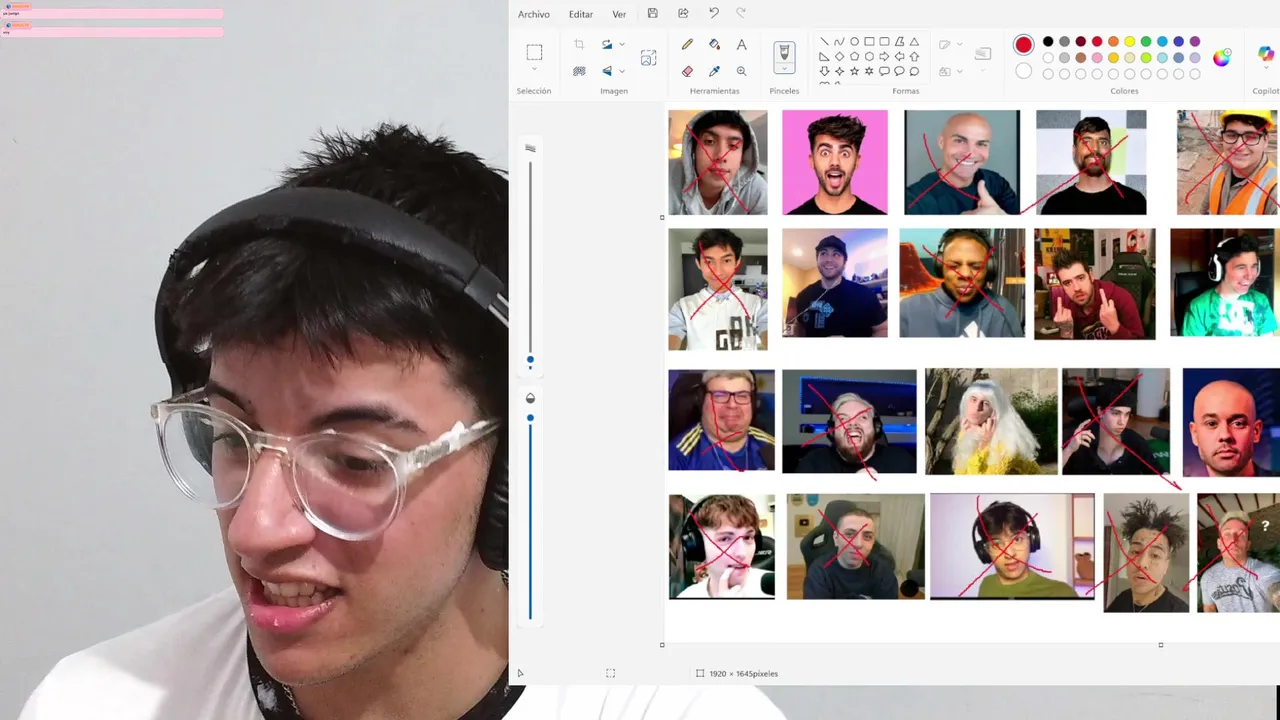Pick the purple color swatch

(x=1195, y=42)
